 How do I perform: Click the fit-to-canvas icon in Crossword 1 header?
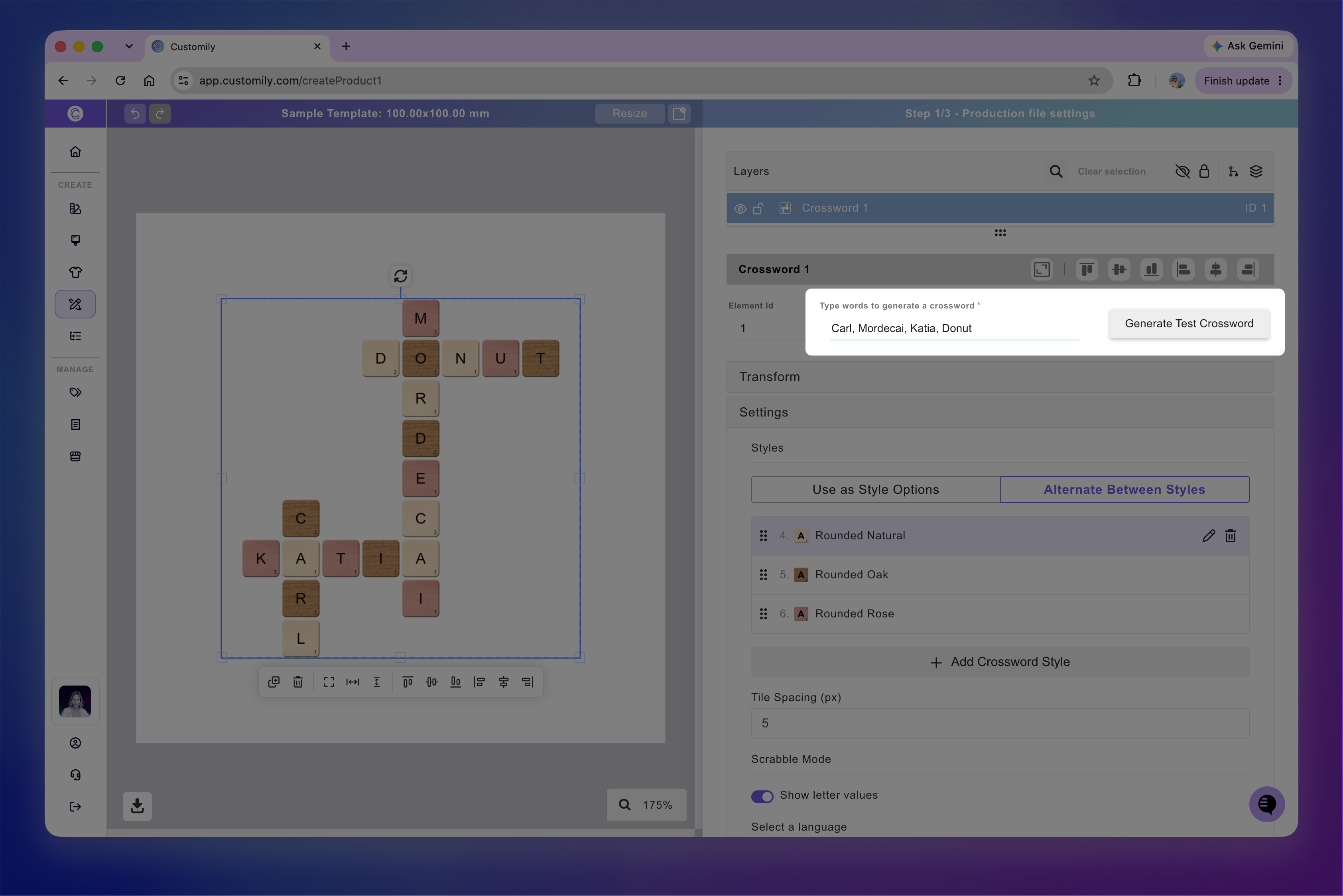pos(1042,269)
